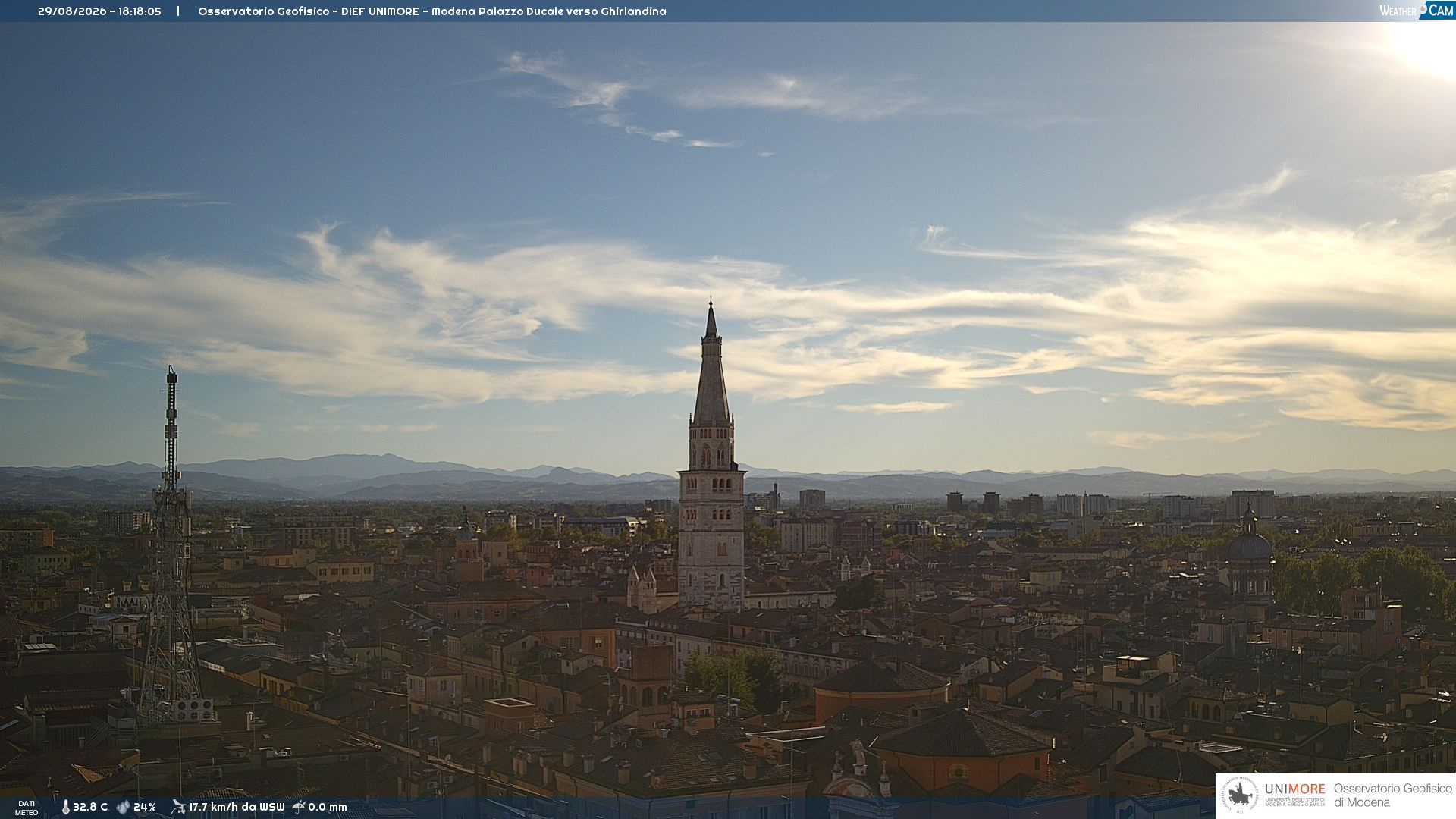Click the rain umbrella icon

299,807
